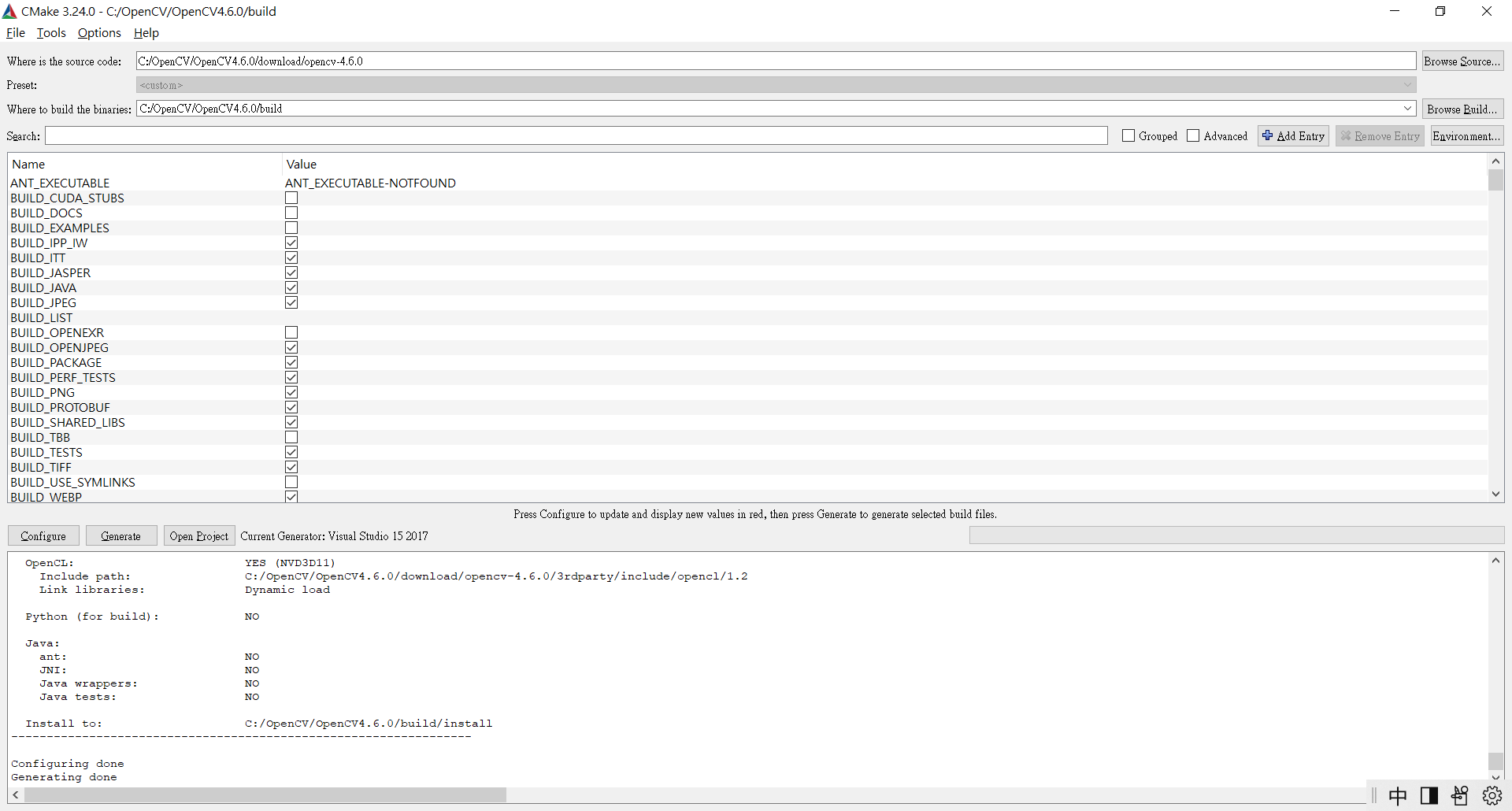Click the build binaries path field
Image resolution: width=1512 pixels, height=811 pixels.
(x=768, y=109)
